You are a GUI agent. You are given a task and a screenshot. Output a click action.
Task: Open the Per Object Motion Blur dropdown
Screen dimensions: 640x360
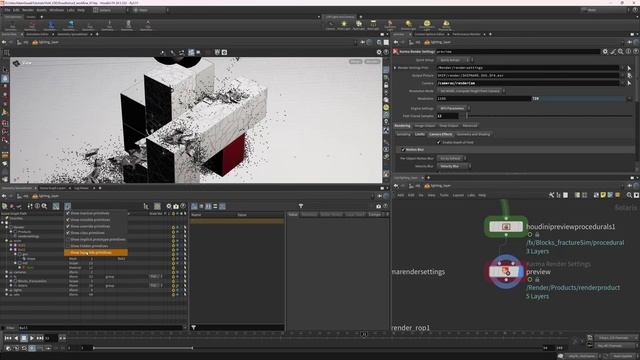(452, 158)
